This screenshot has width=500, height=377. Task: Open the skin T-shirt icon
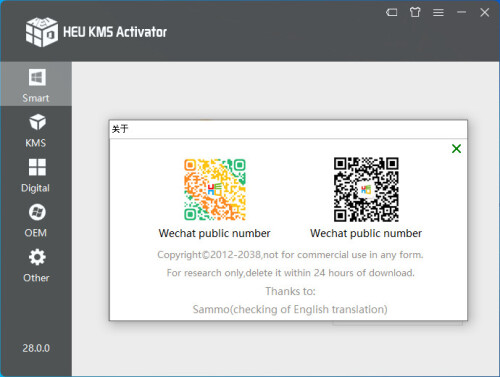coord(415,12)
